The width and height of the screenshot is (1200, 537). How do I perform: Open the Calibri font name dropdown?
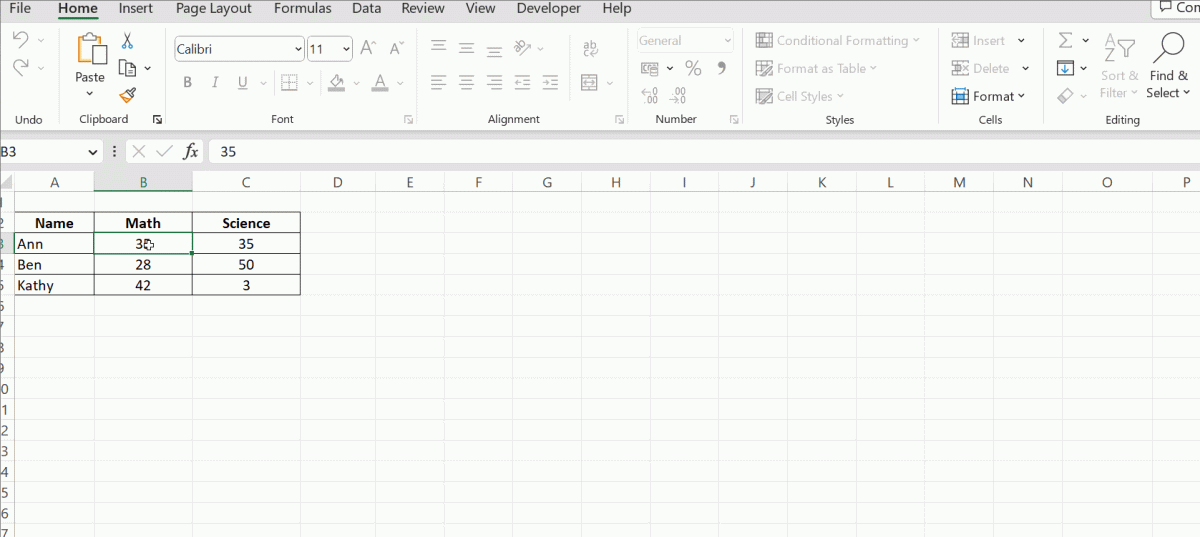(299, 48)
